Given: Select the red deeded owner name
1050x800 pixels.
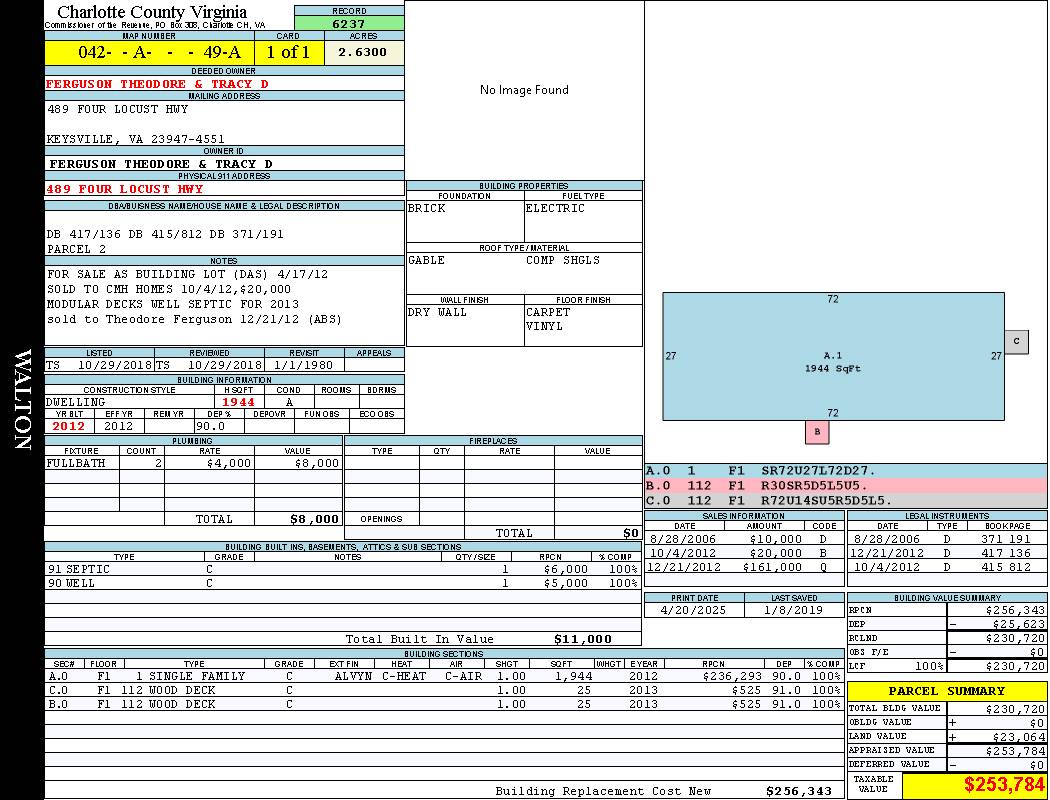Looking at the screenshot, I should [x=157, y=84].
